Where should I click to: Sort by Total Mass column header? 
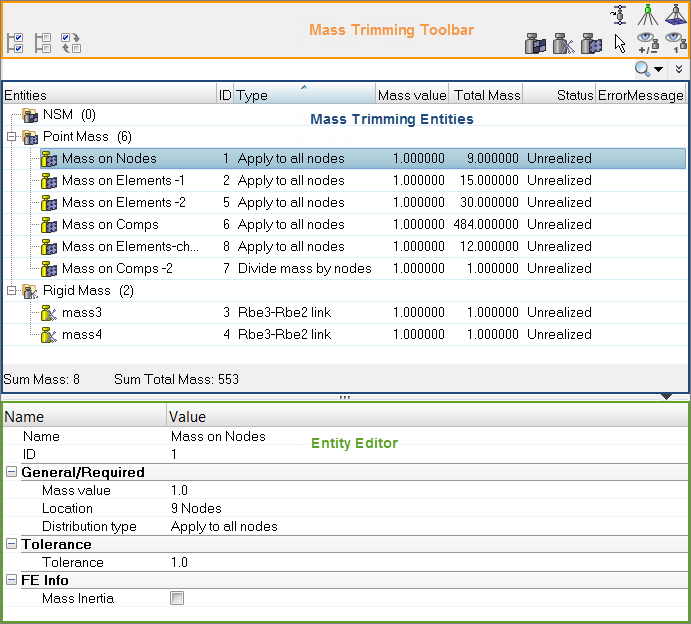click(486, 96)
